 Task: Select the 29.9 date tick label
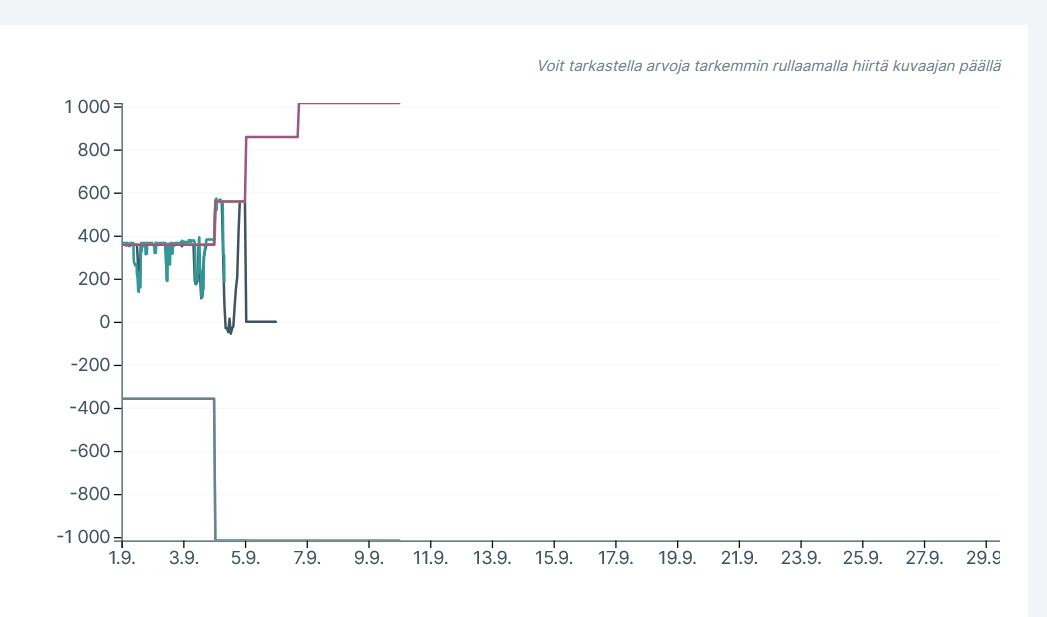(x=982, y=558)
